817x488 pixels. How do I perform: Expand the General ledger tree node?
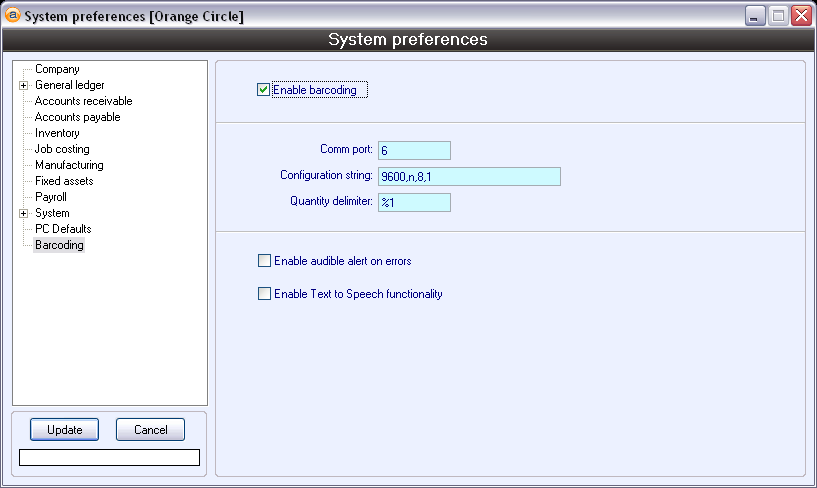coord(23,85)
